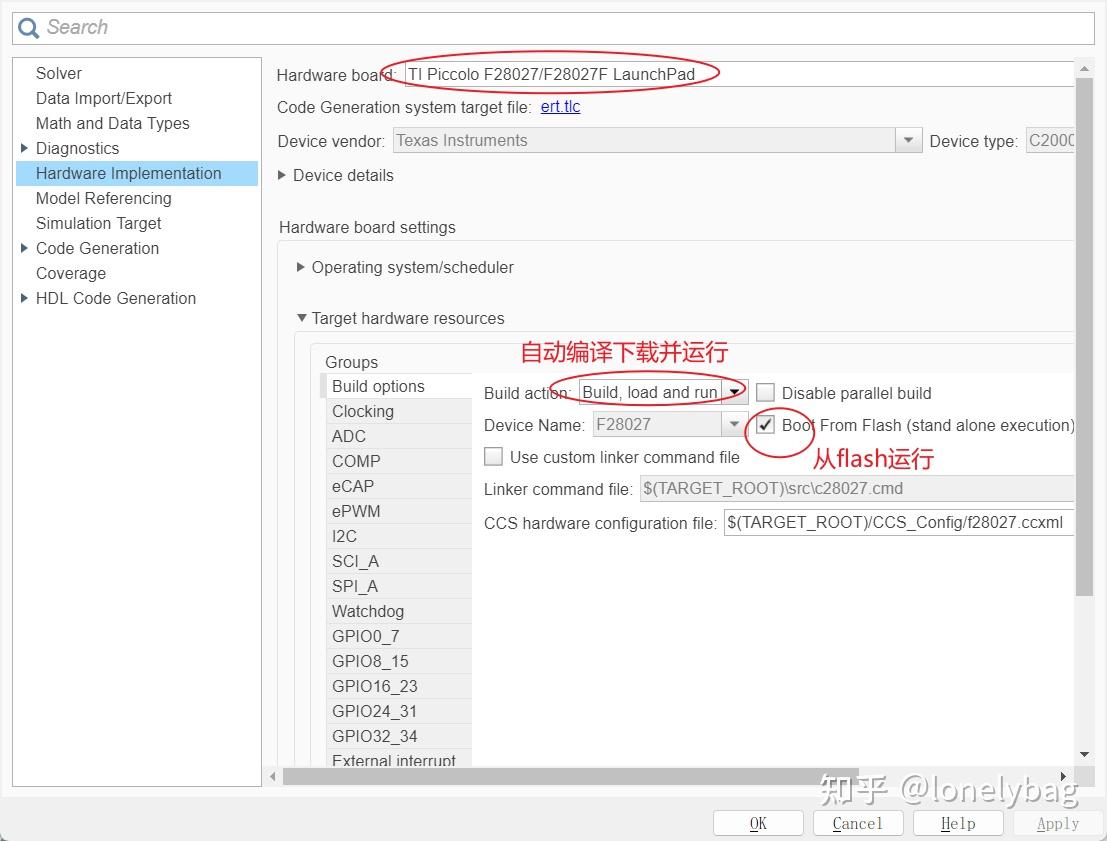Open the ert.tlc target file link
Image resolution: width=1107 pixels, height=841 pixels.
click(561, 107)
